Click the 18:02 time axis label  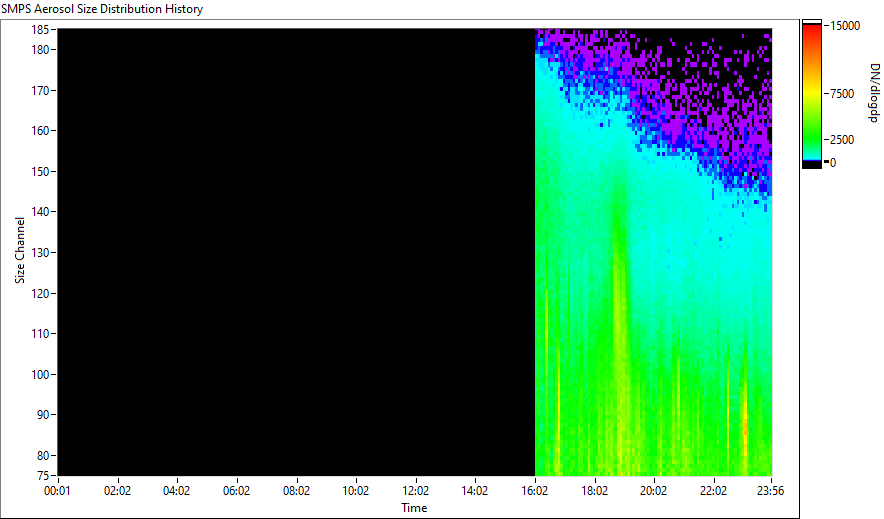[594, 491]
